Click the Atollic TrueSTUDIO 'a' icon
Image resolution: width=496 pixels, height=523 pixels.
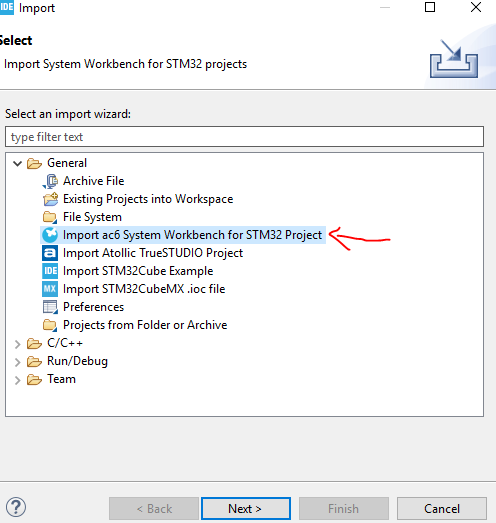[x=50, y=253]
